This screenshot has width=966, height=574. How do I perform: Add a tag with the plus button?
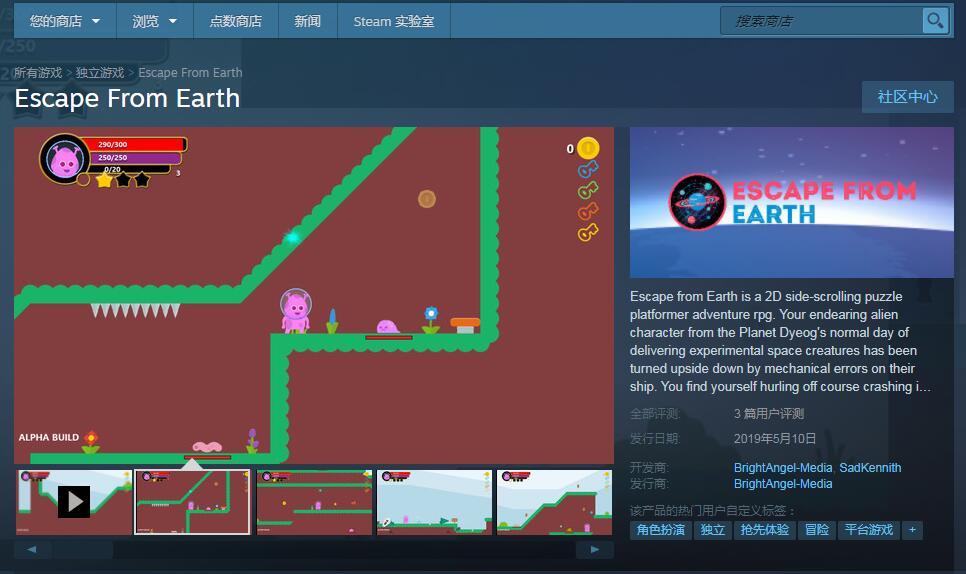[912, 530]
